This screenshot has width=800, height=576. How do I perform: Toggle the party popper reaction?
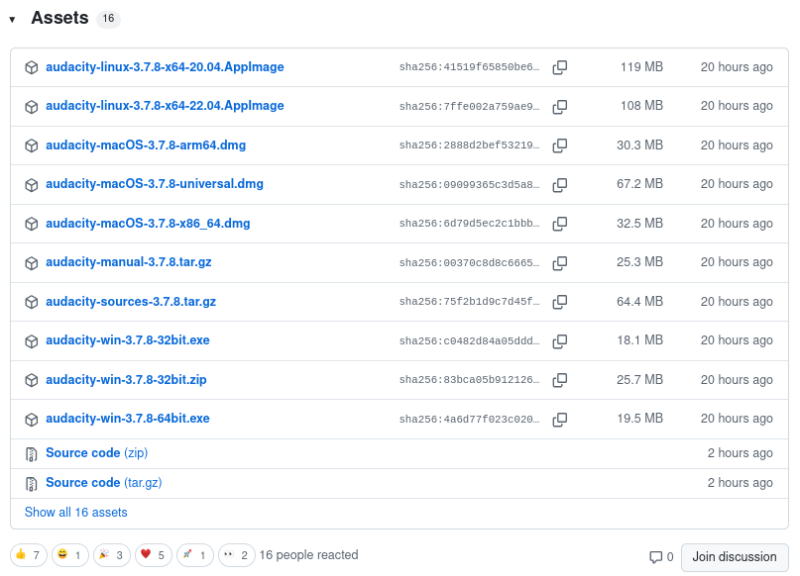tap(112, 555)
